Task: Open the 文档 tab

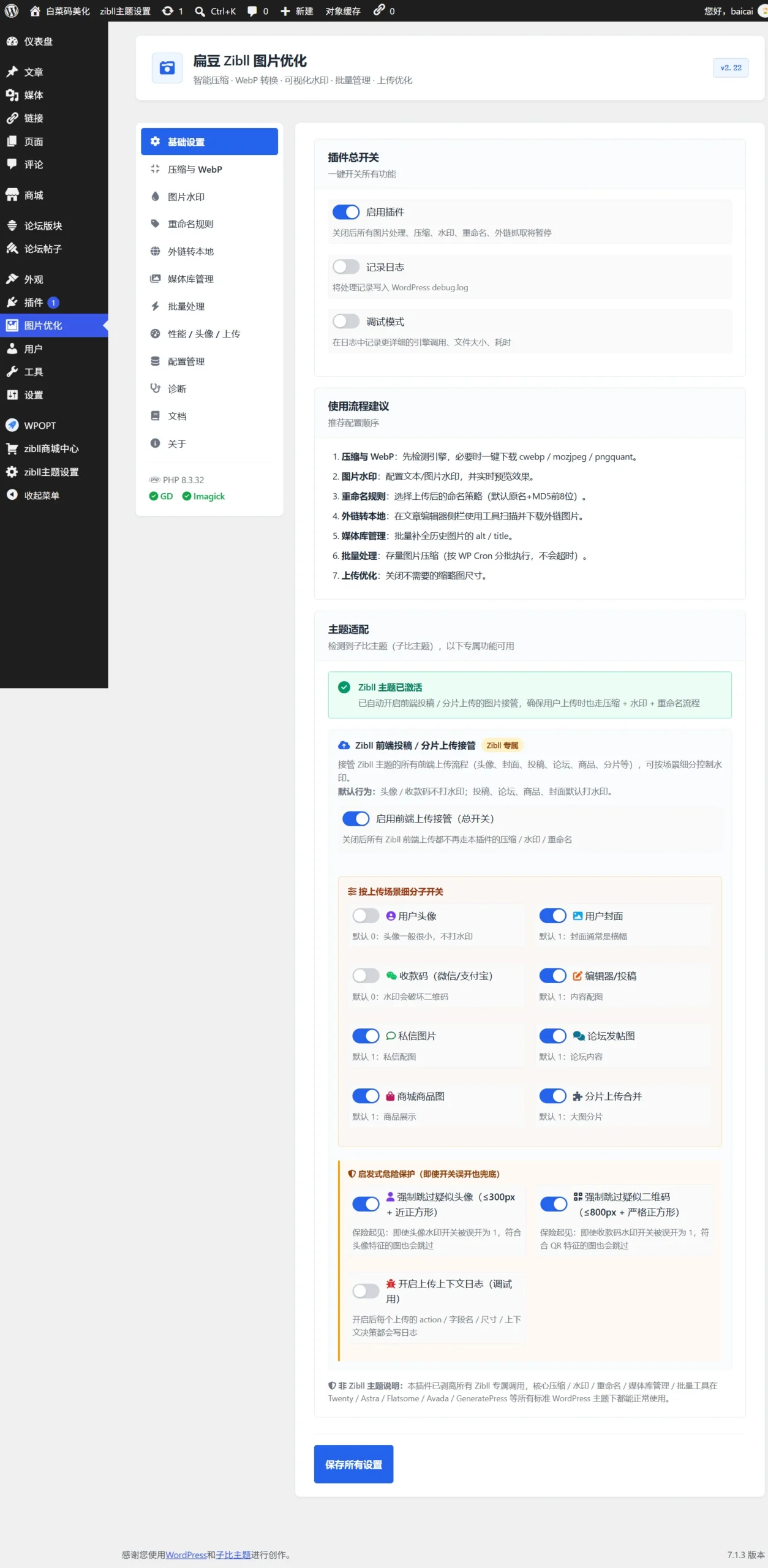Action: coord(209,416)
